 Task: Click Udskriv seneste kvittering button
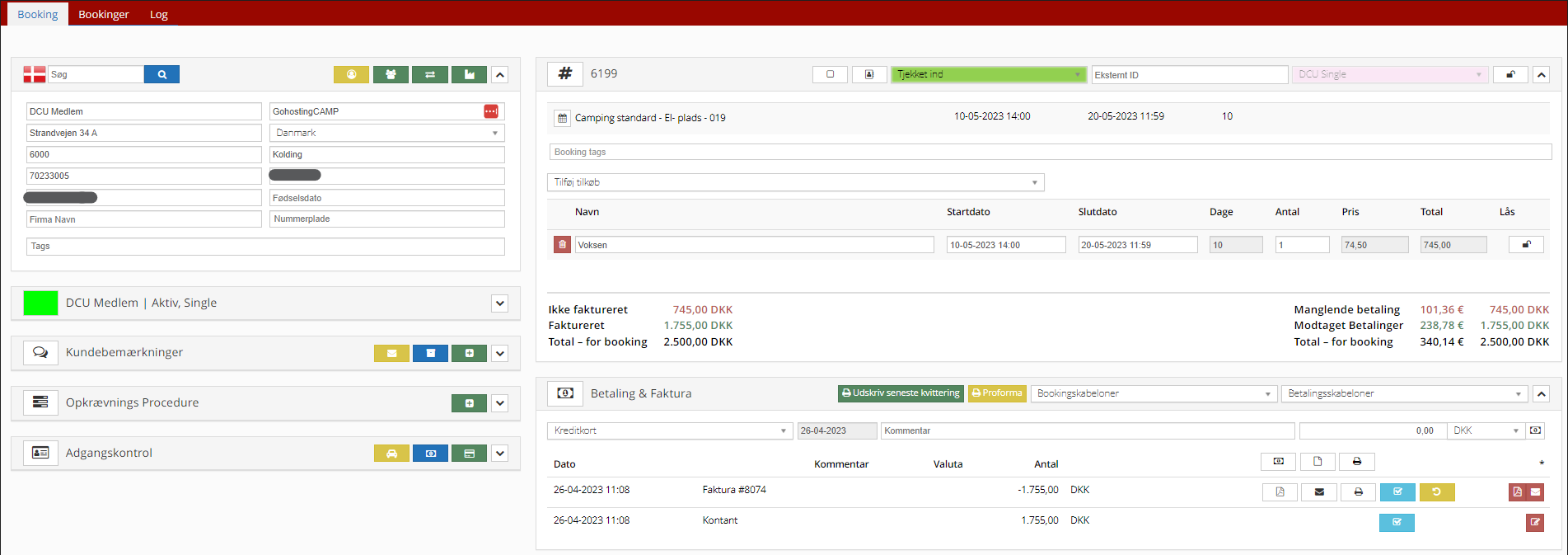point(901,393)
